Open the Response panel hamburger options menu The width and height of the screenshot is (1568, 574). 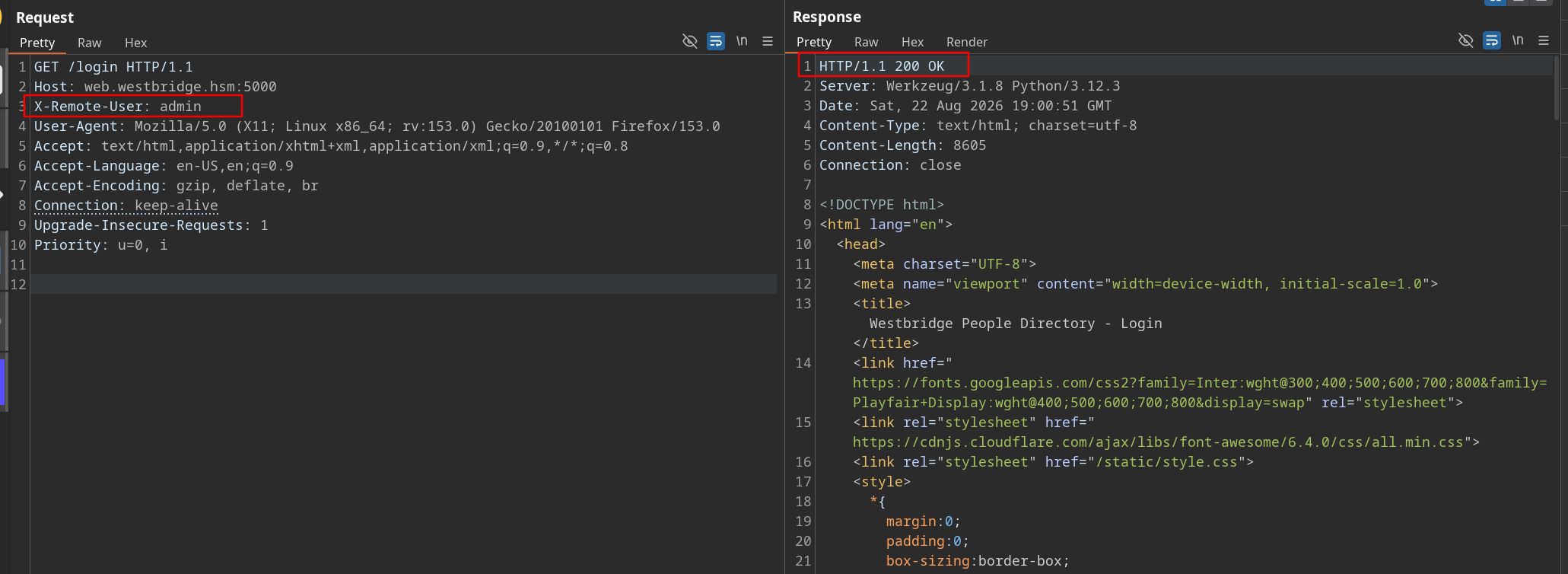pyautogui.click(x=1544, y=40)
